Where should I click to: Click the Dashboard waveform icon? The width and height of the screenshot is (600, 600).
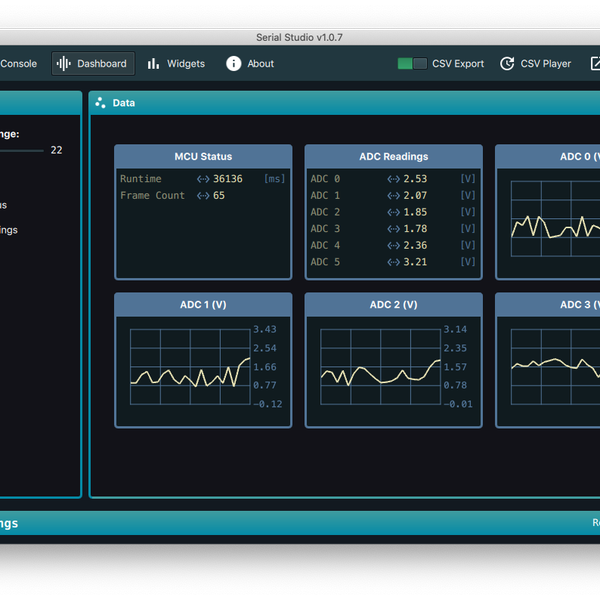[x=64, y=64]
